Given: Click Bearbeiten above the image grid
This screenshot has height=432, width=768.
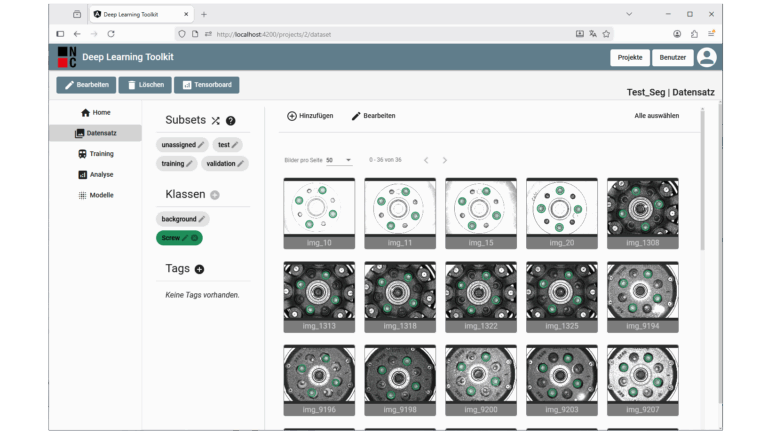Looking at the screenshot, I should coord(374,116).
